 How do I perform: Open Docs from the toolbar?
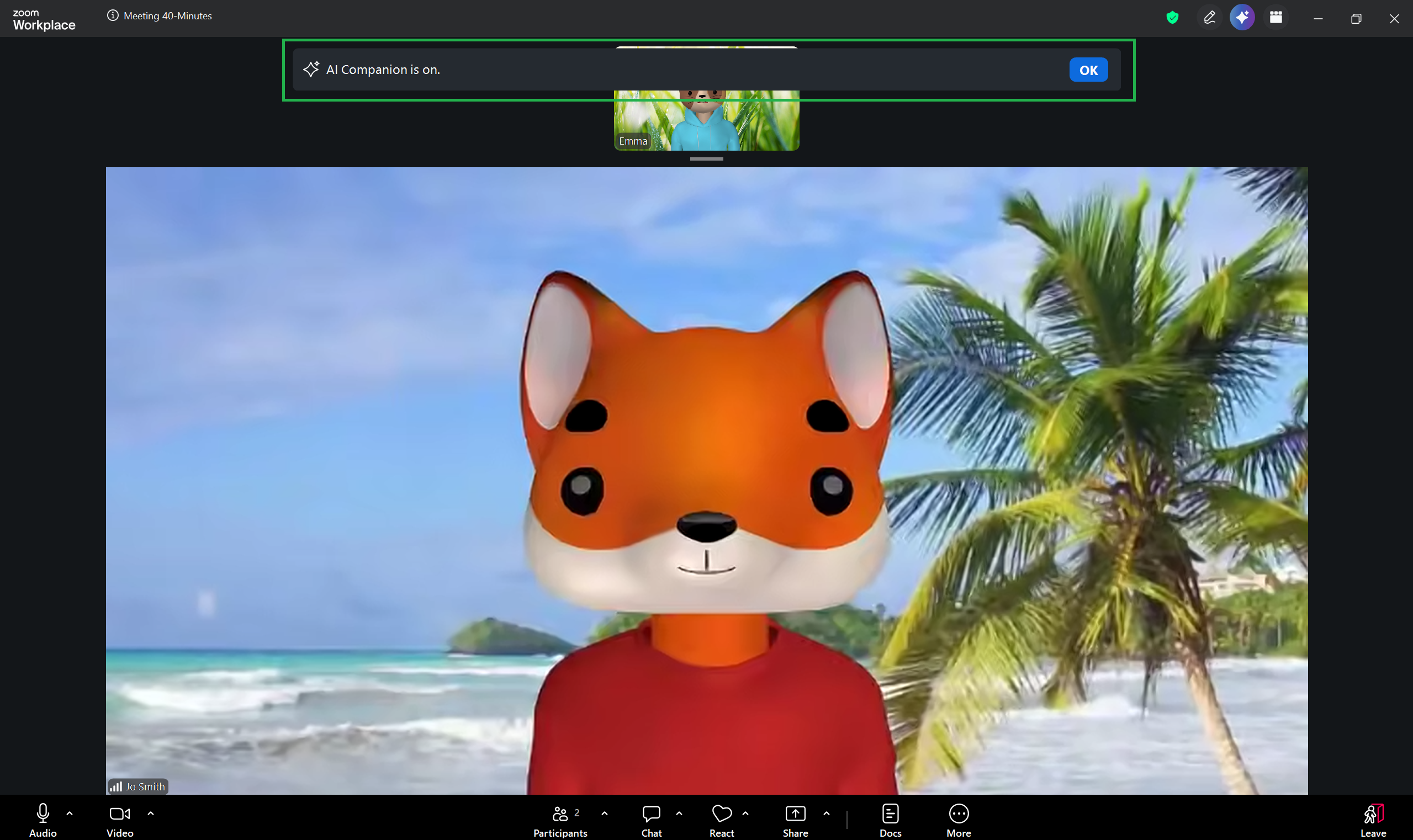[890, 820]
